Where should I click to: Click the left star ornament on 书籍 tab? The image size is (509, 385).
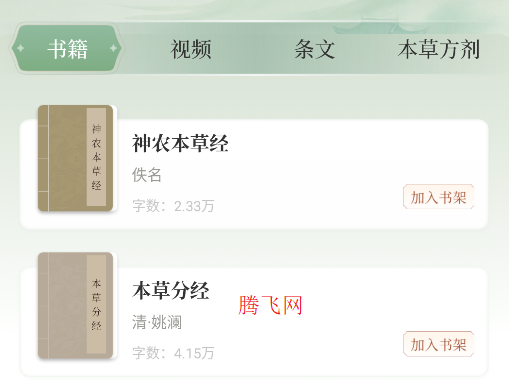(x=21, y=48)
